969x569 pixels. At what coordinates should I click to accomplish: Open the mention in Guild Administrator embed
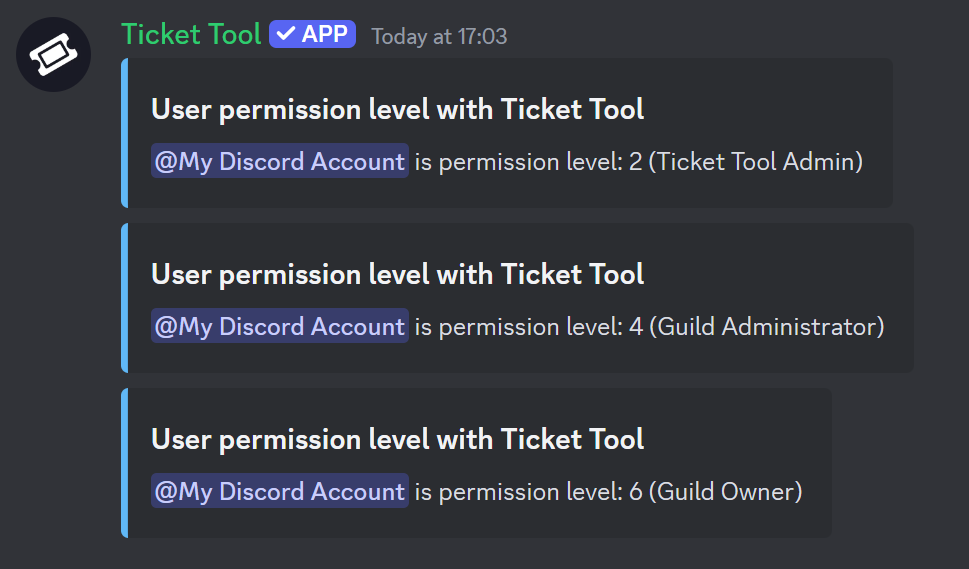[x=279, y=326]
